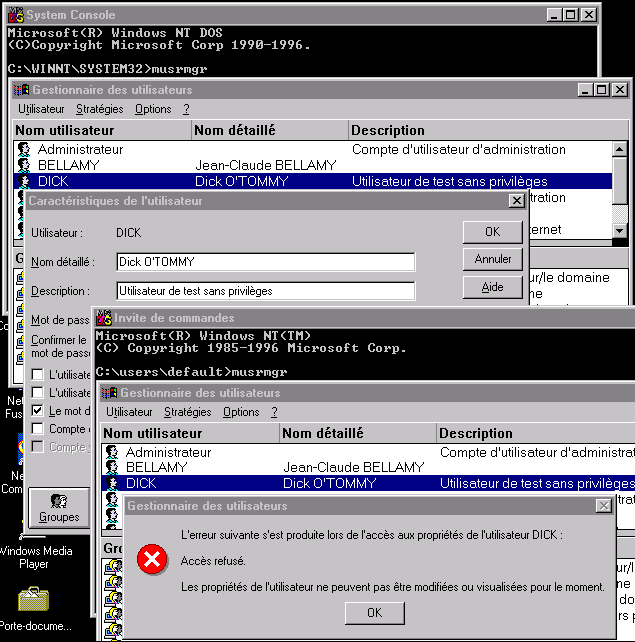Click OK in the Accès refusé error dialog
Screen dimensions: 635x642
click(x=375, y=613)
